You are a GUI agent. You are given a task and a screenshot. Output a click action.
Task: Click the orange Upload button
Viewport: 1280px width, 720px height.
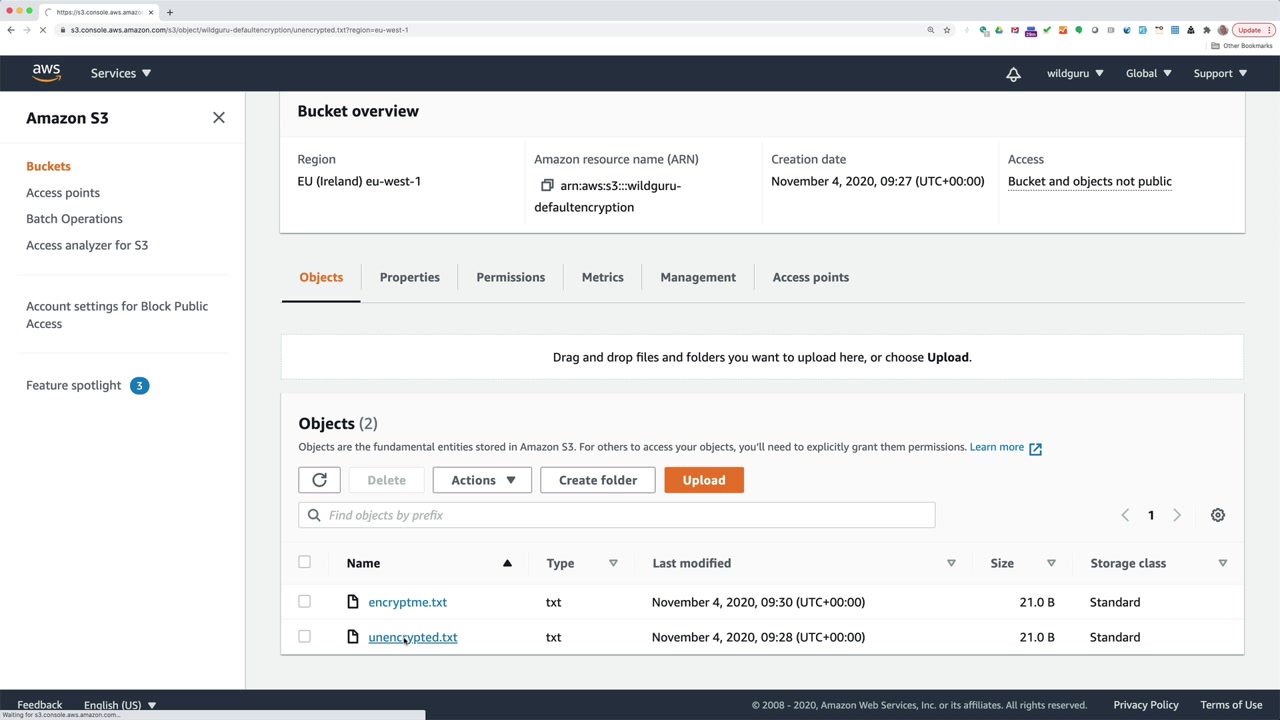[x=703, y=480]
